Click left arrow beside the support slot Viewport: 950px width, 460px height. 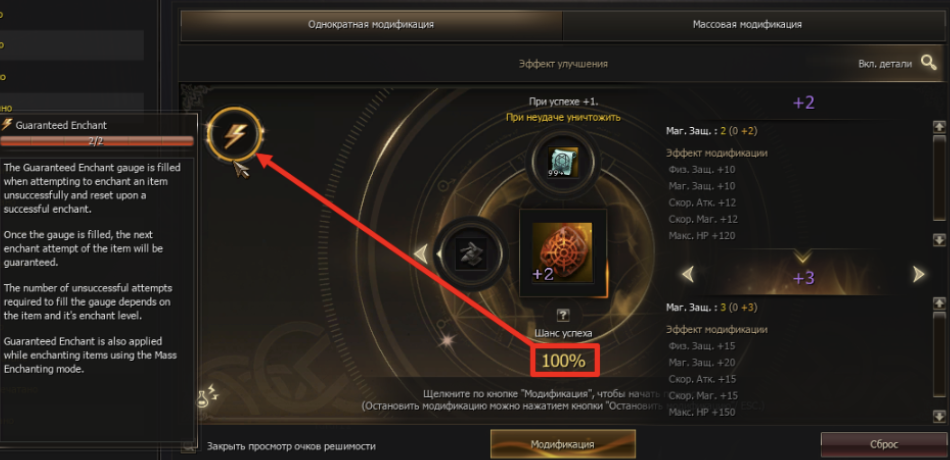(x=421, y=253)
